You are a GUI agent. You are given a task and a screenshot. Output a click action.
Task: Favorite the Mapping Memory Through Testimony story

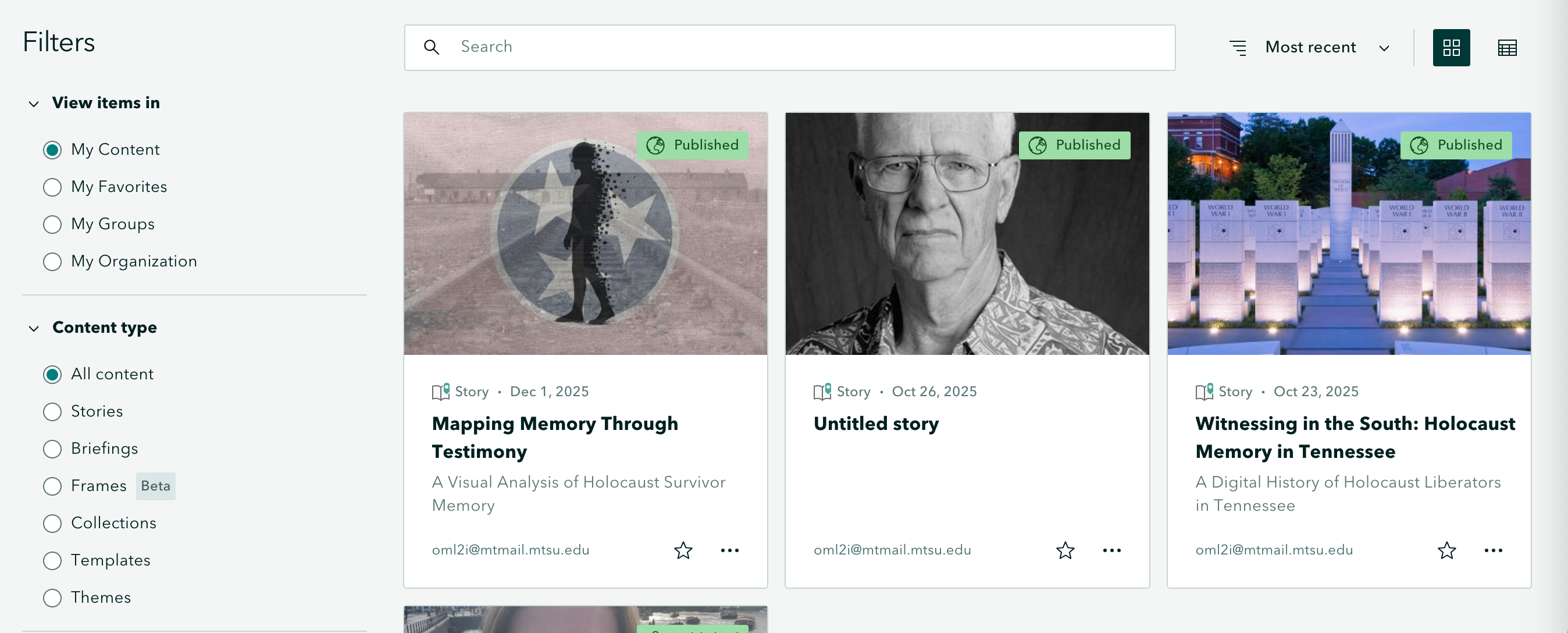tap(683, 550)
